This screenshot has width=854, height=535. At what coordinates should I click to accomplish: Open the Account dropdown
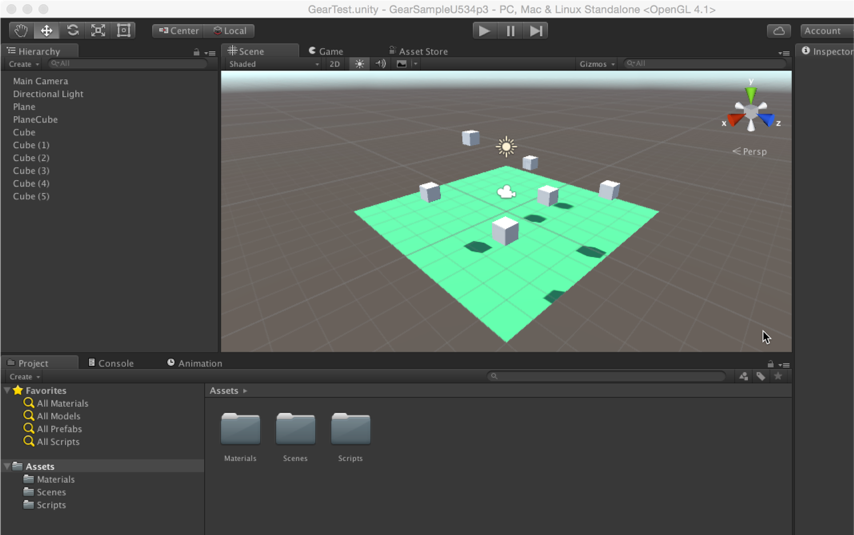(x=825, y=31)
